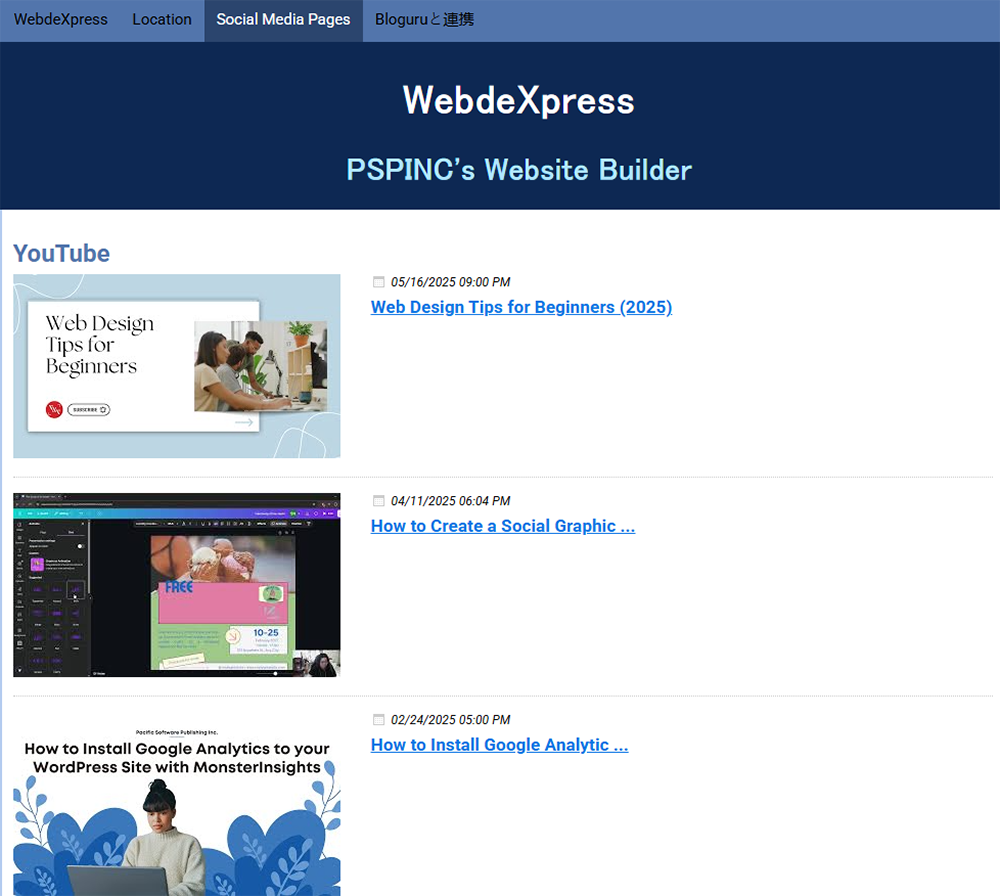This screenshot has width=1000, height=896.
Task: Click the Web Design Tips for Beginners thumbnail
Action: click(x=177, y=366)
